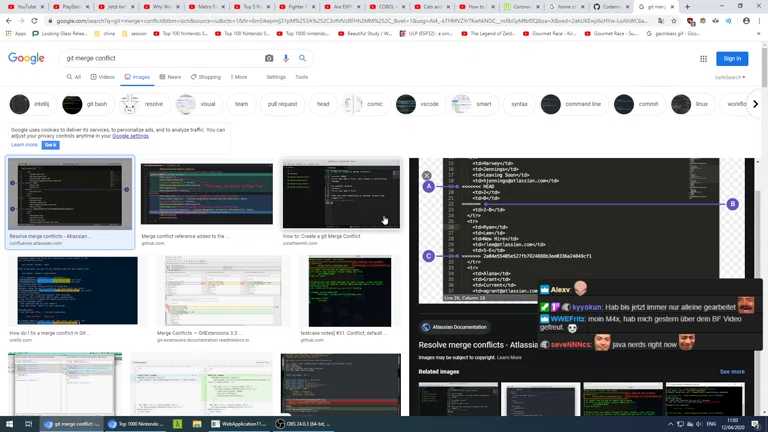This screenshot has width=768, height=432.
Task: Open Top 1000 Nintendo taskbar window
Action: tap(136, 424)
